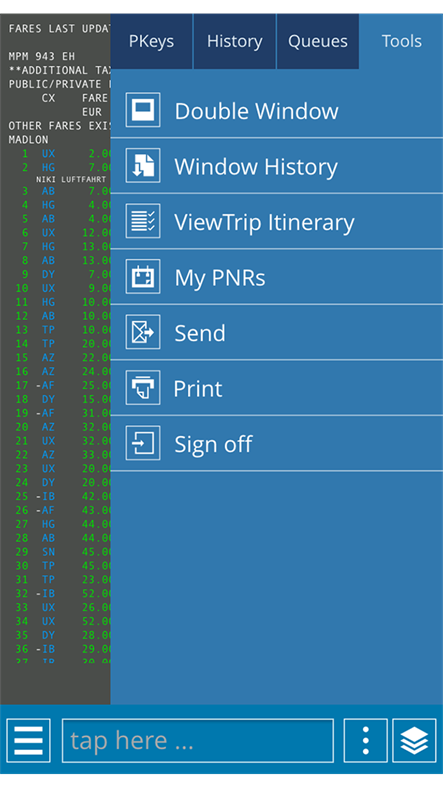Open the ViewTrip Itinerary label
This screenshot has width=443, height=788.
point(264,223)
